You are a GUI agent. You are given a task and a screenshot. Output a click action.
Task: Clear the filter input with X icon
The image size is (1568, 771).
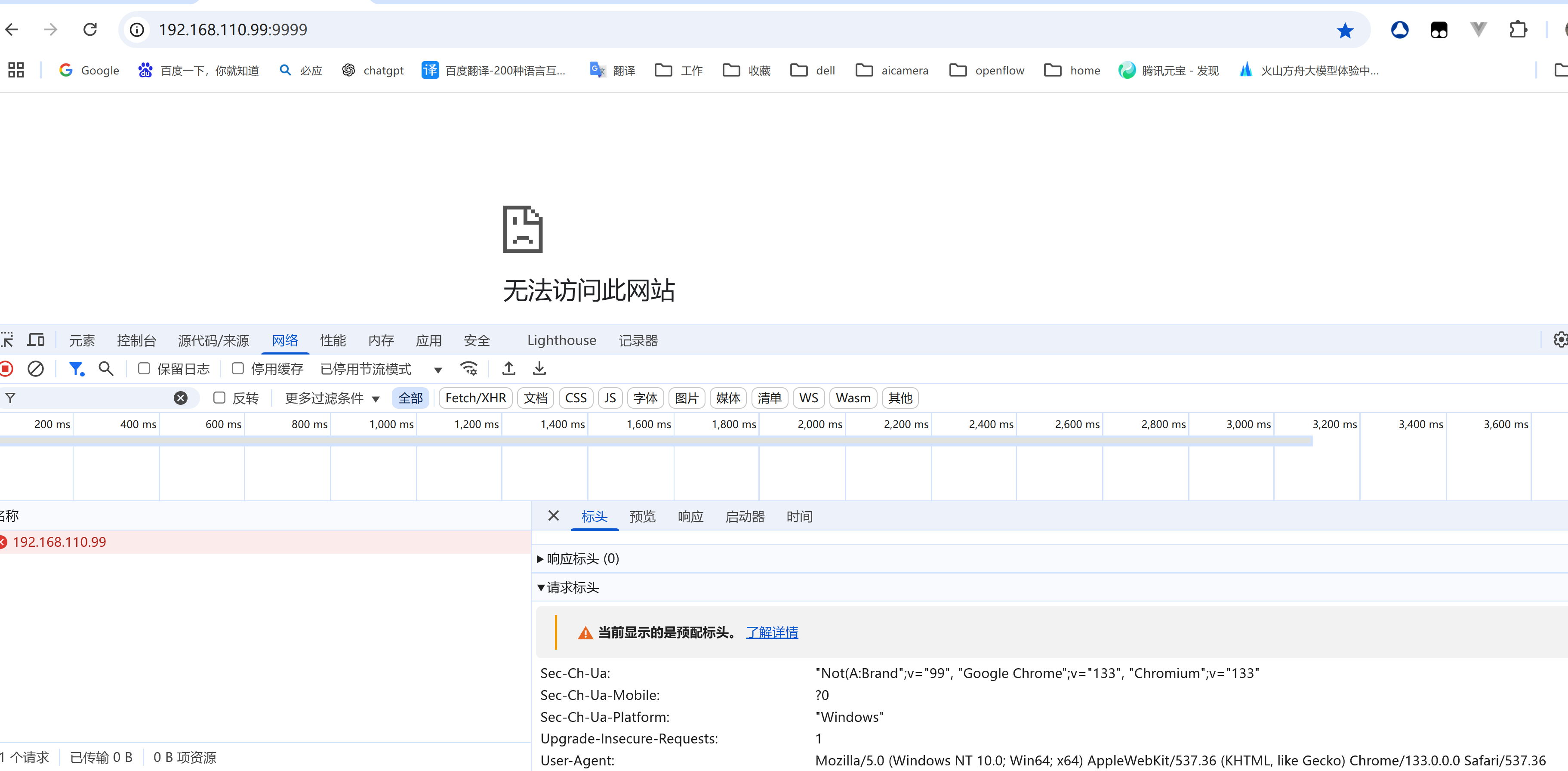181,398
